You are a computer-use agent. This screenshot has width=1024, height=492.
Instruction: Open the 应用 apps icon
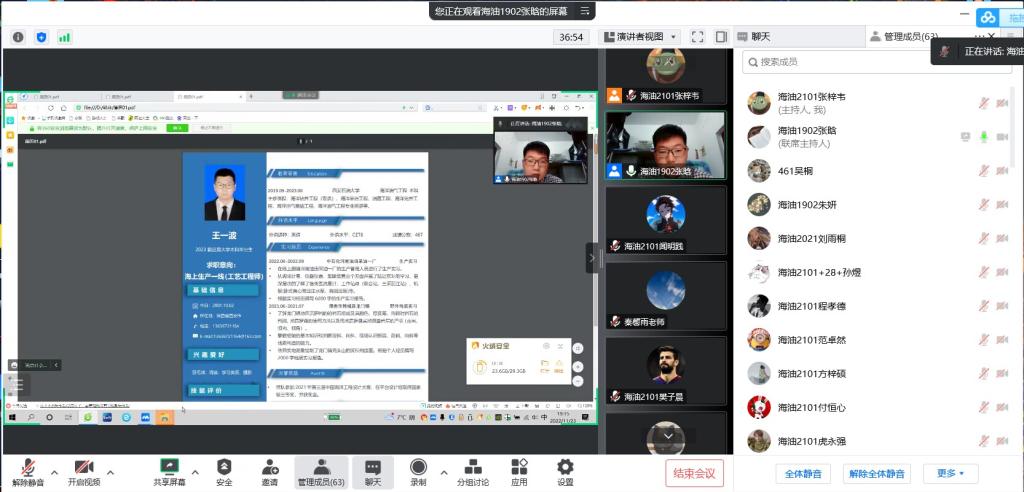click(x=519, y=467)
